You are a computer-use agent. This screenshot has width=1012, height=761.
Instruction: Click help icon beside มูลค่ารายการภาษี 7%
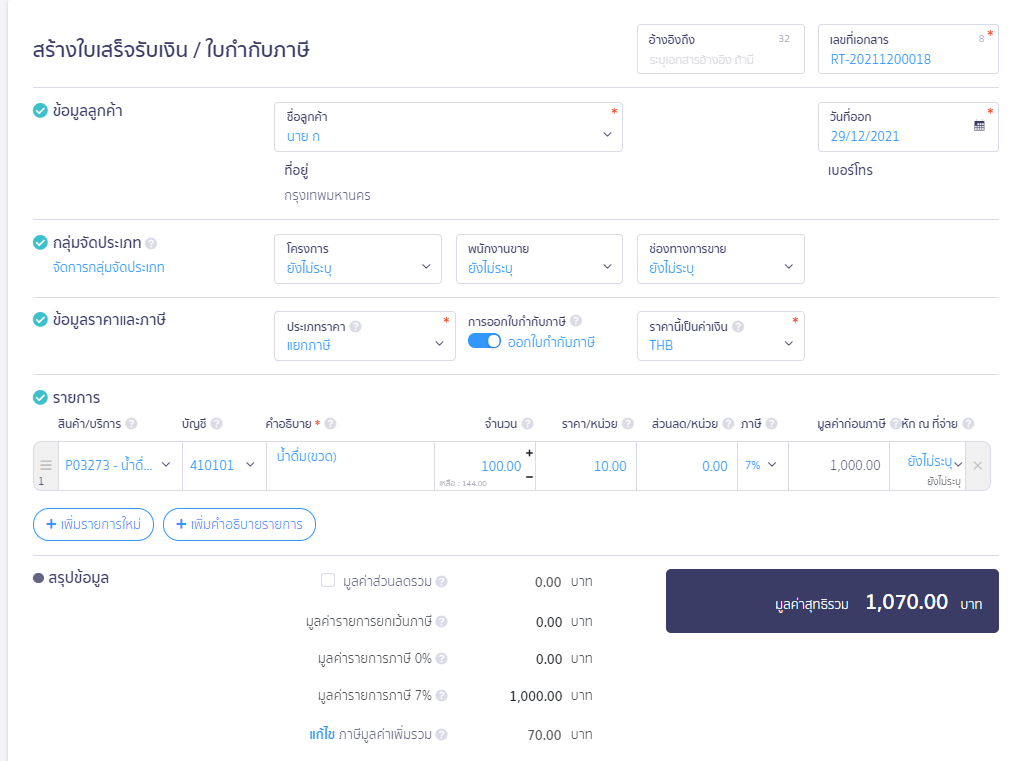tap(441, 696)
